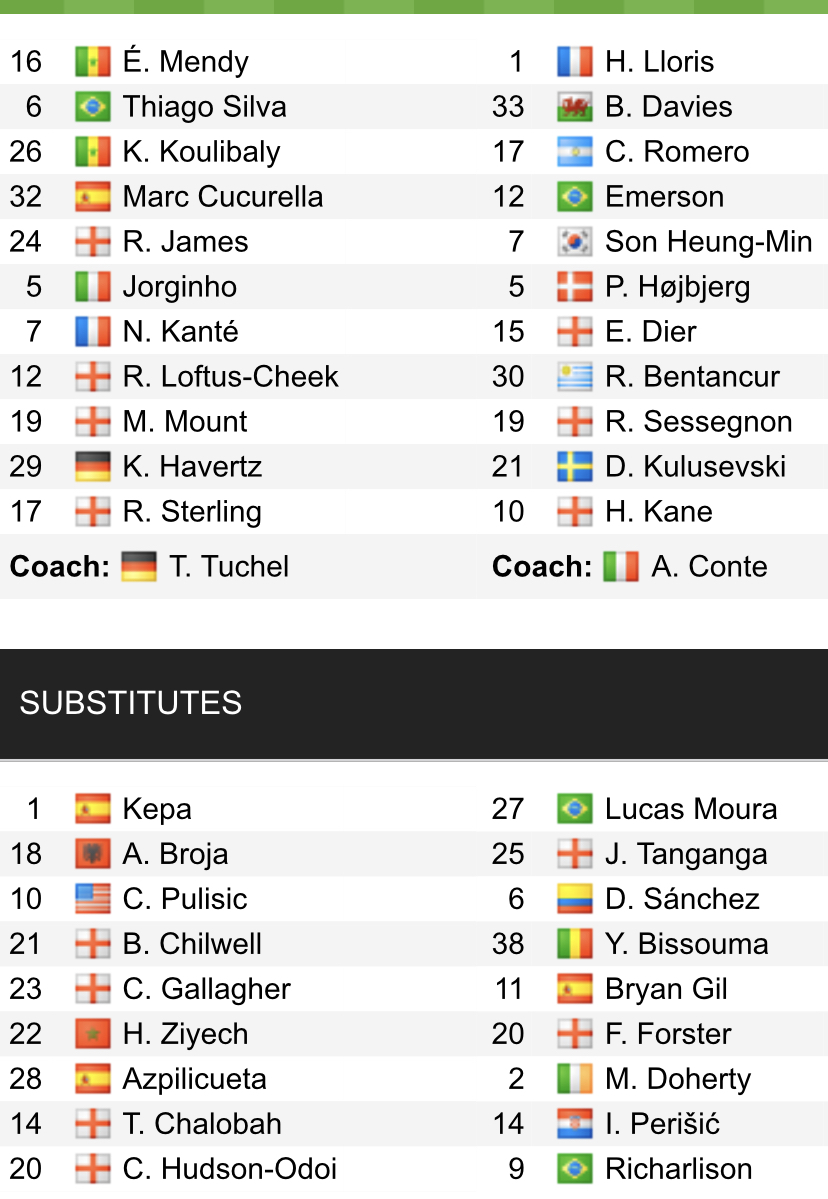Viewport: 828px width, 1199px height.
Task: Click on the Y. Bissouma substitute name
Action: tap(686, 944)
